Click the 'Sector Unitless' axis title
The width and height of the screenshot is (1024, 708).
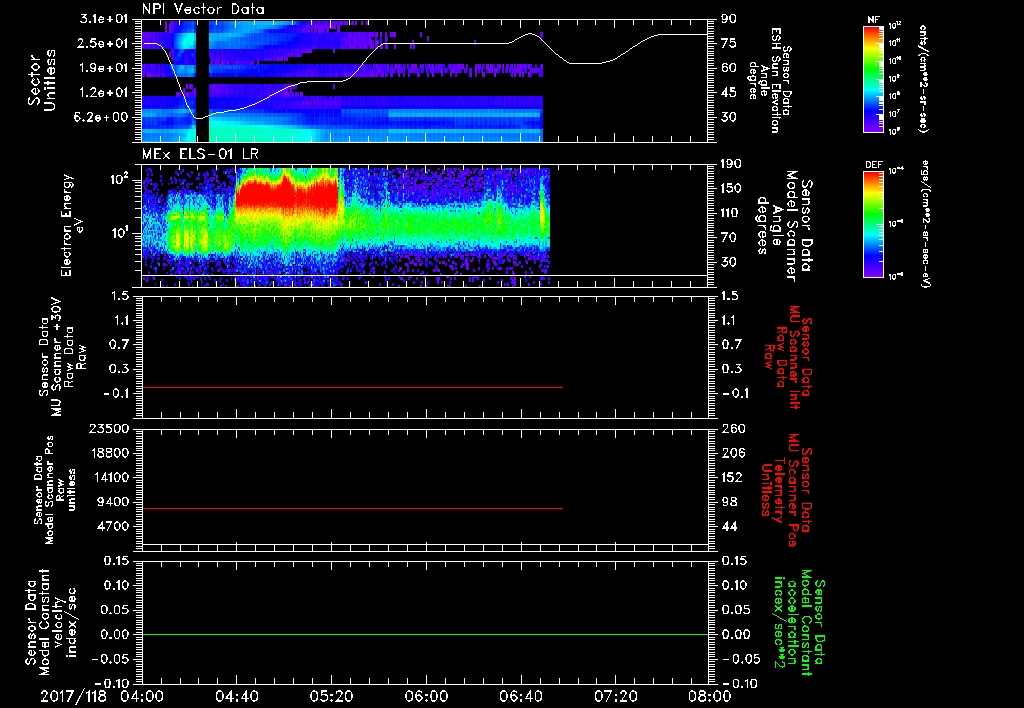(42, 81)
